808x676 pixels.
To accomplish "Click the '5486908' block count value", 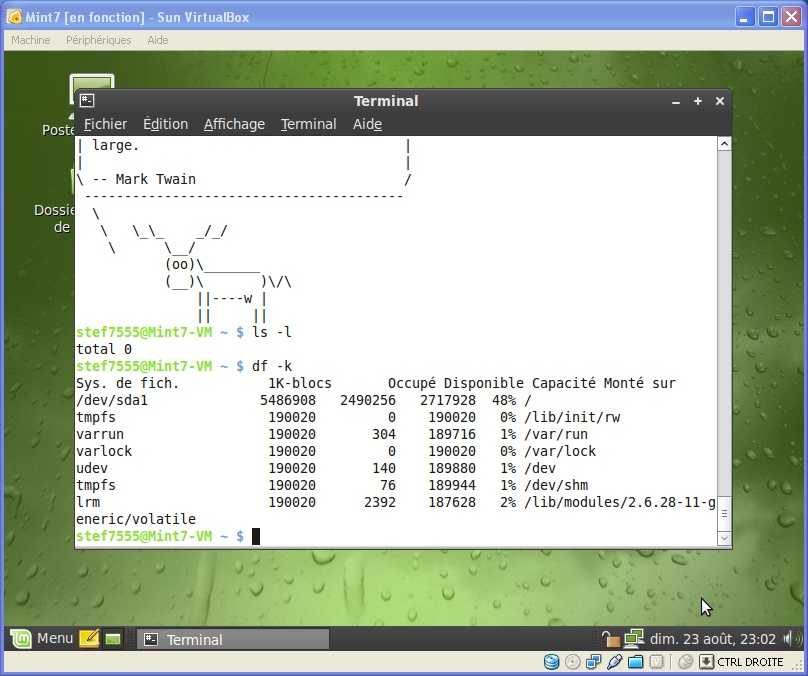I will pos(288,400).
